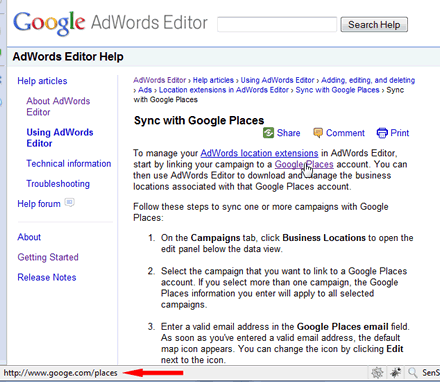Open the Share link

click(288, 133)
